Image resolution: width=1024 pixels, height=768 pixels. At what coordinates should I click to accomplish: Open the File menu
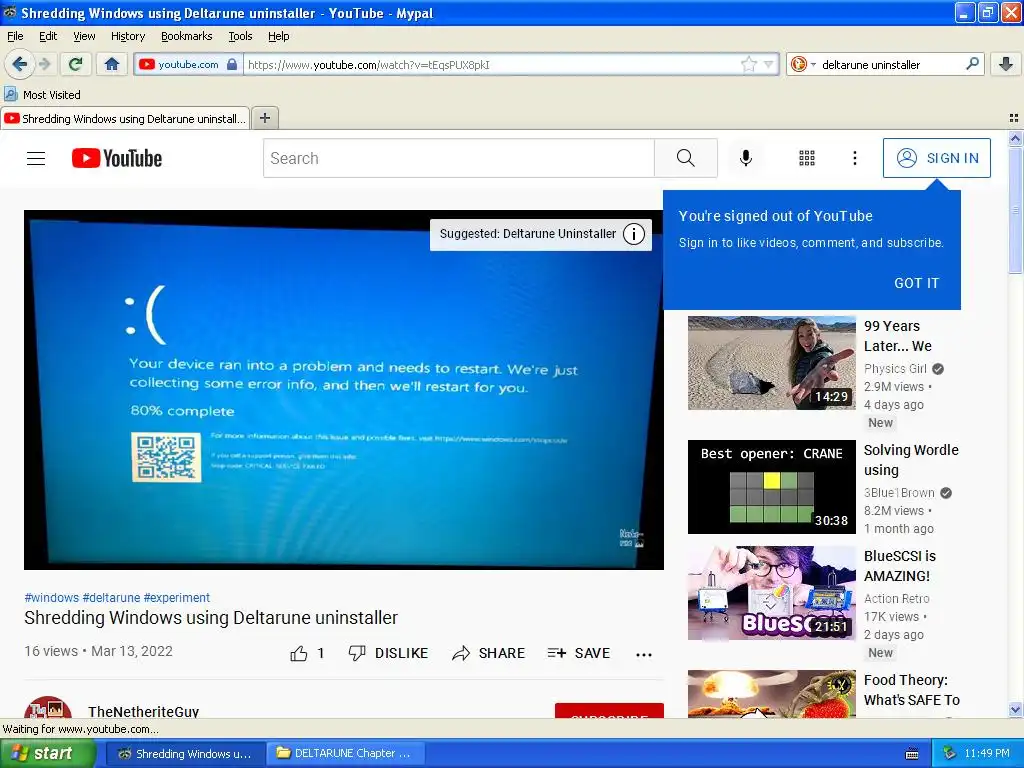click(15, 36)
